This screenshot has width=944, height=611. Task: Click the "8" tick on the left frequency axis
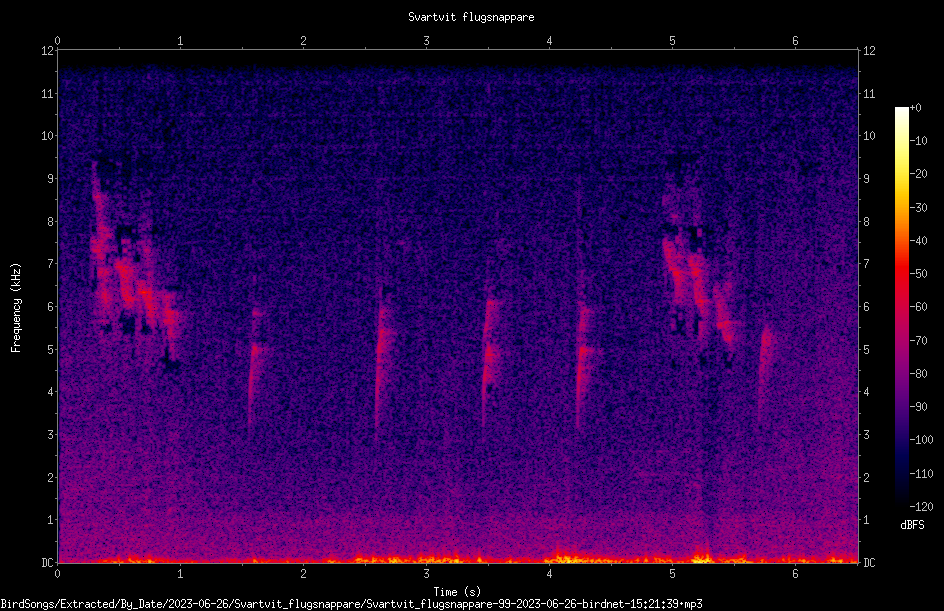pyautogui.click(x=50, y=222)
